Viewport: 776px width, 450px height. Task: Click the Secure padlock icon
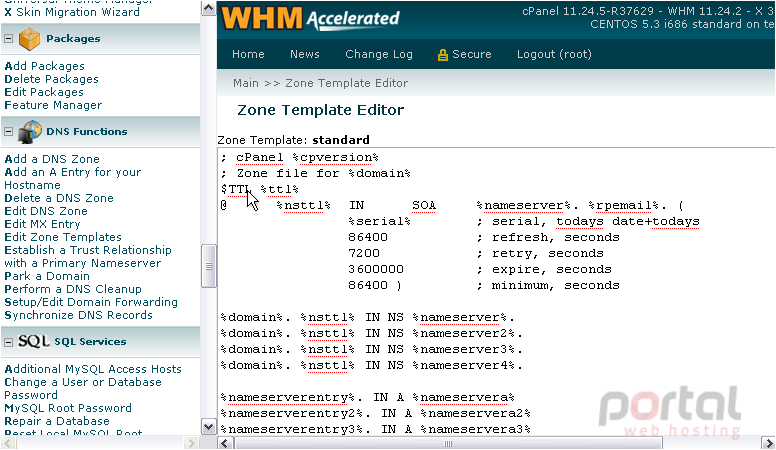(442, 54)
